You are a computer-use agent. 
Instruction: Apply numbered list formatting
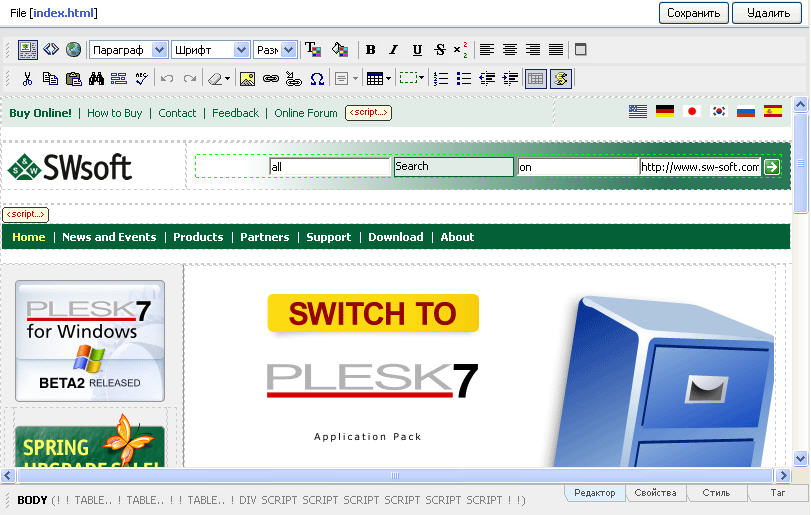coord(441,79)
